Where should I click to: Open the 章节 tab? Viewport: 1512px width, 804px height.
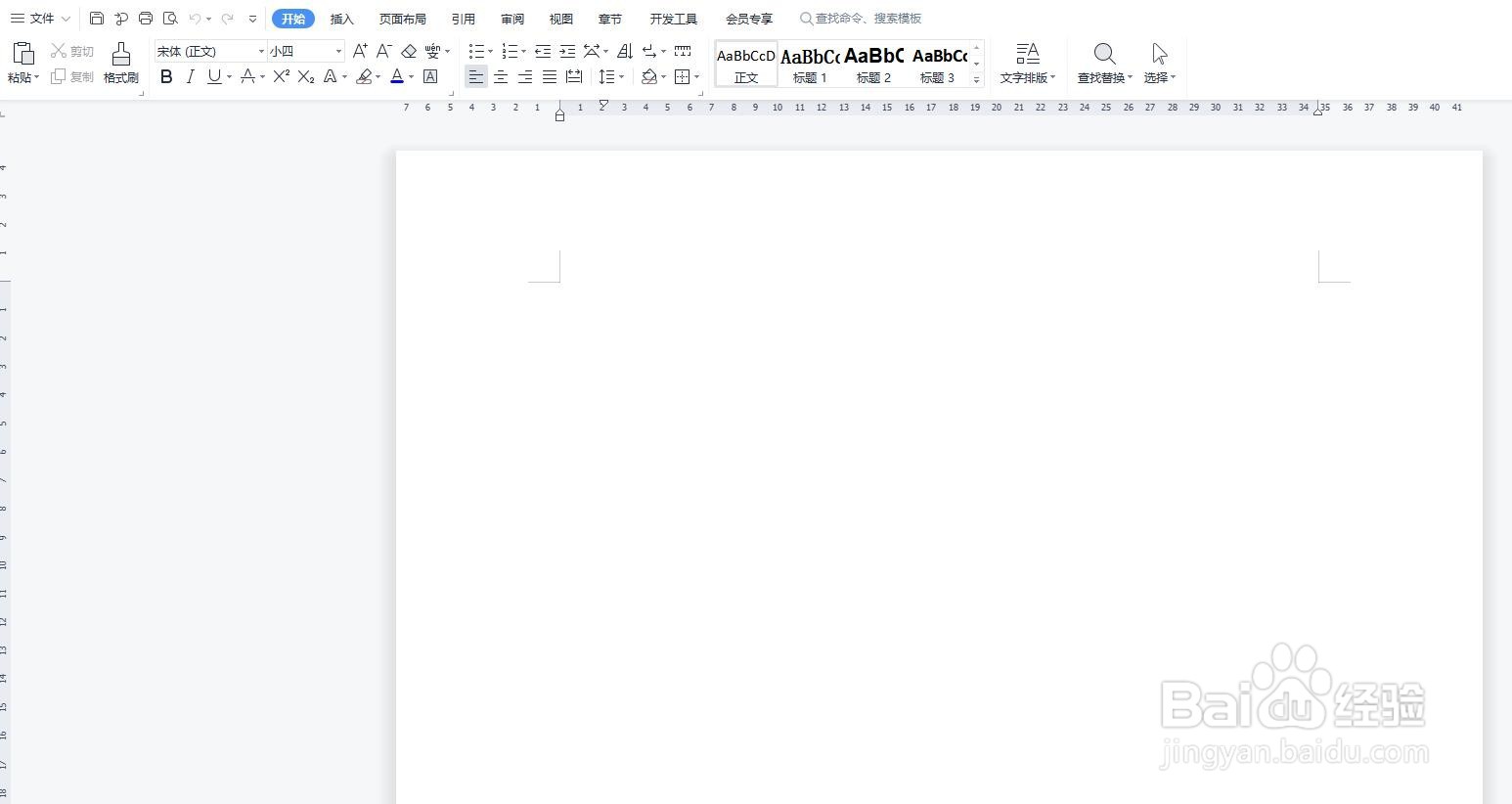point(610,19)
